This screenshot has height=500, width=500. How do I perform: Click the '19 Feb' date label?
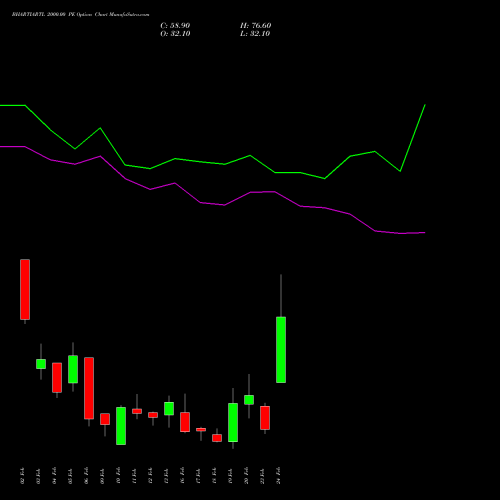point(230,476)
